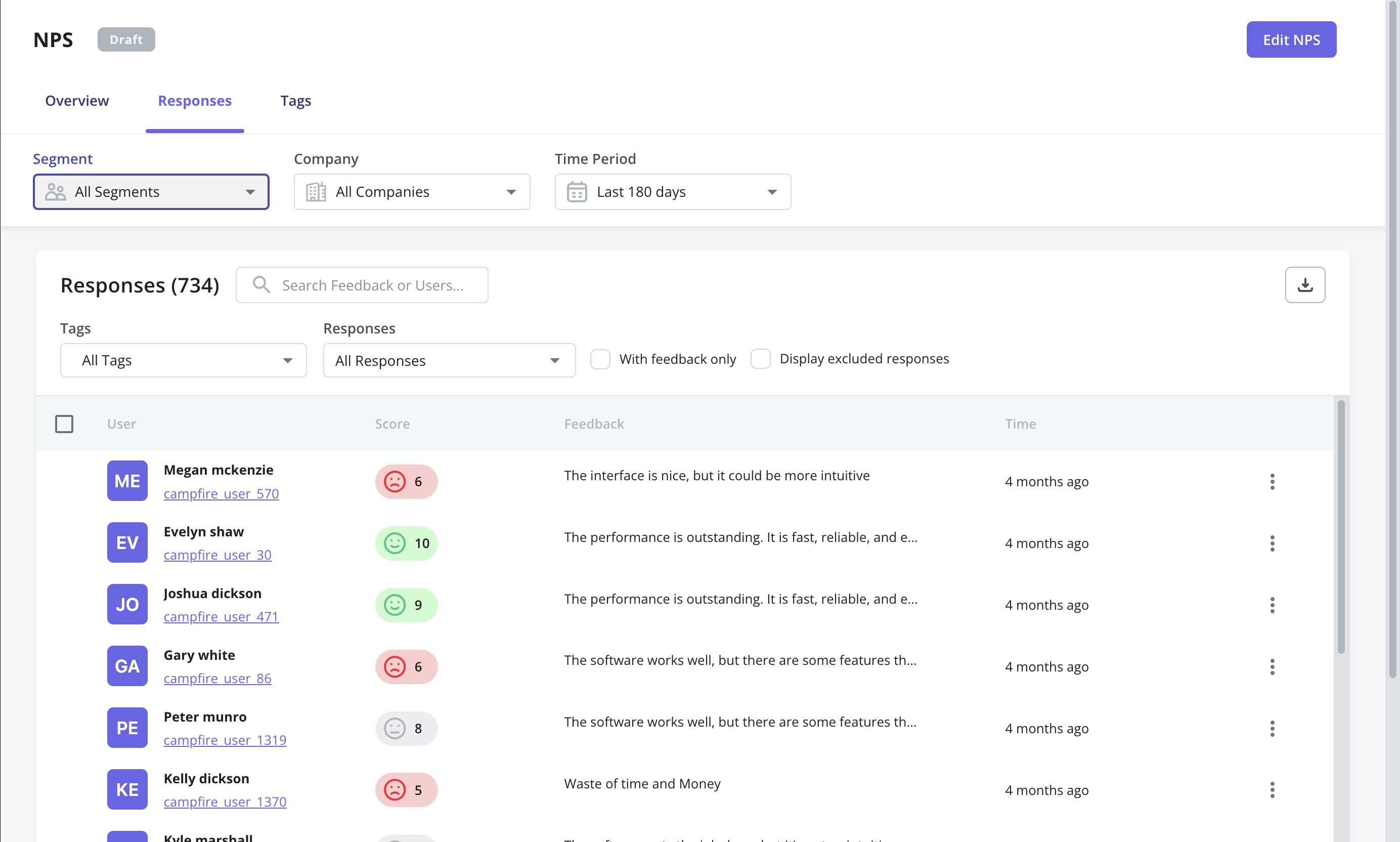Open three-dot menu for Gary white
1400x842 pixels.
click(x=1272, y=667)
